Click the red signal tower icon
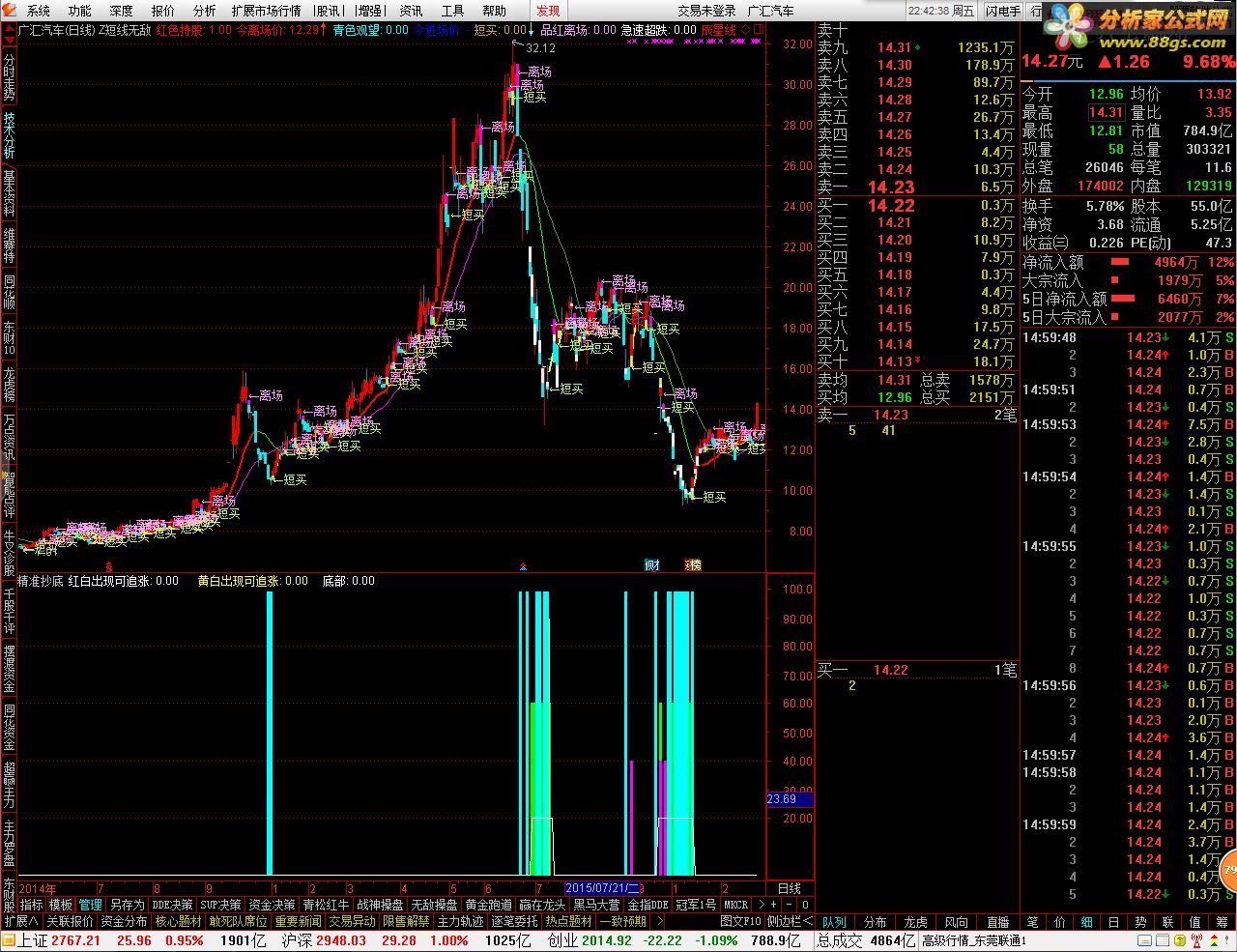 1197,940
